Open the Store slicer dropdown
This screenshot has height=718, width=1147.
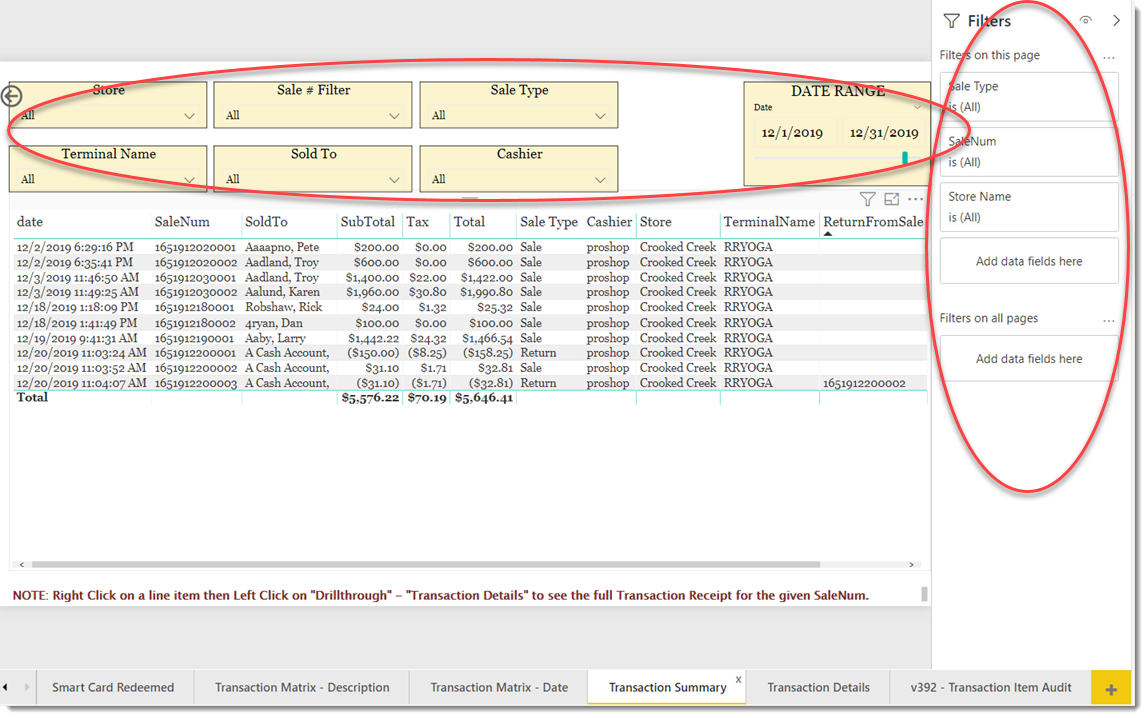[x=190, y=116]
